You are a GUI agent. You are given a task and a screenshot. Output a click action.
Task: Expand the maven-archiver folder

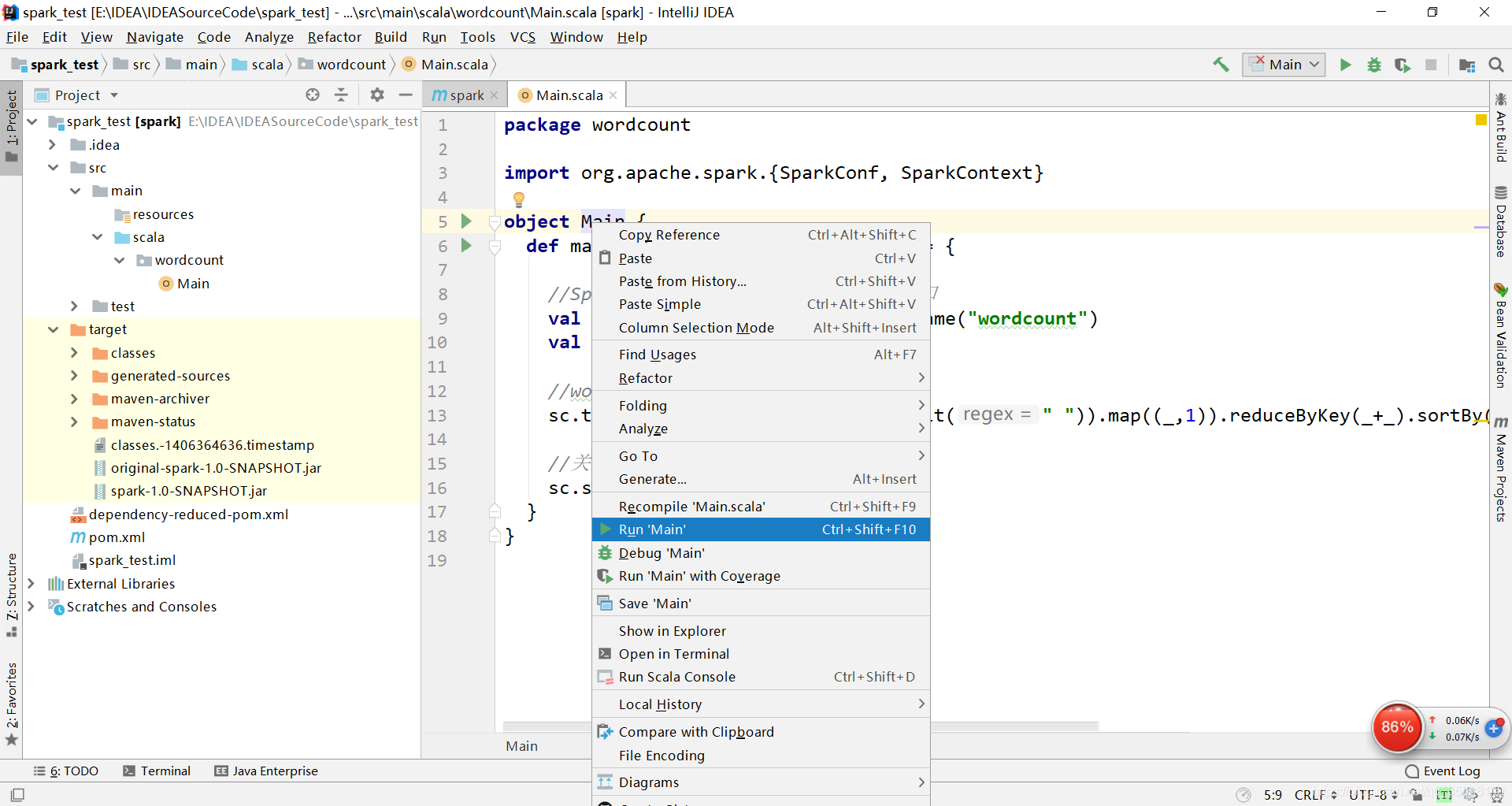click(74, 399)
